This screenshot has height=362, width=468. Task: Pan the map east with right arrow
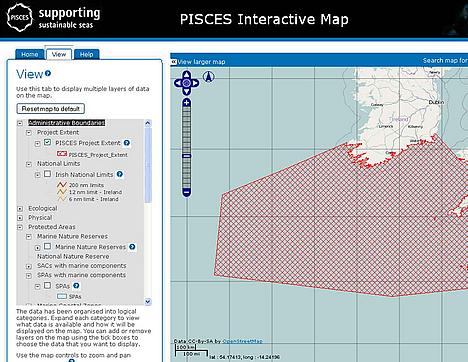[195, 83]
